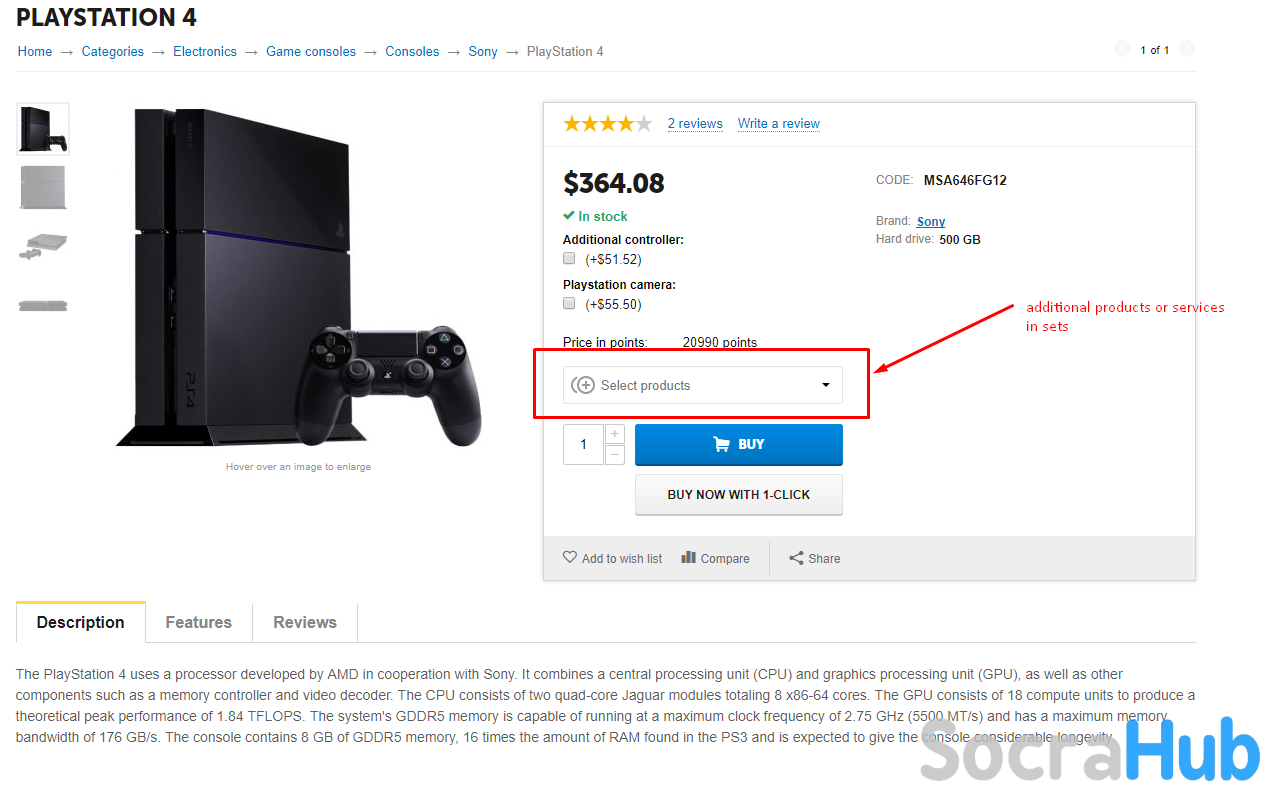The image size is (1284, 786).
Task: Click the plus circle icon in Select products
Action: [583, 385]
